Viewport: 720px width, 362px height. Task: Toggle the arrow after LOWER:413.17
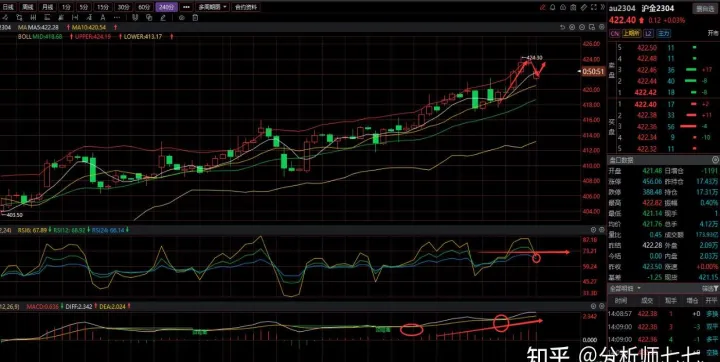click(x=172, y=36)
